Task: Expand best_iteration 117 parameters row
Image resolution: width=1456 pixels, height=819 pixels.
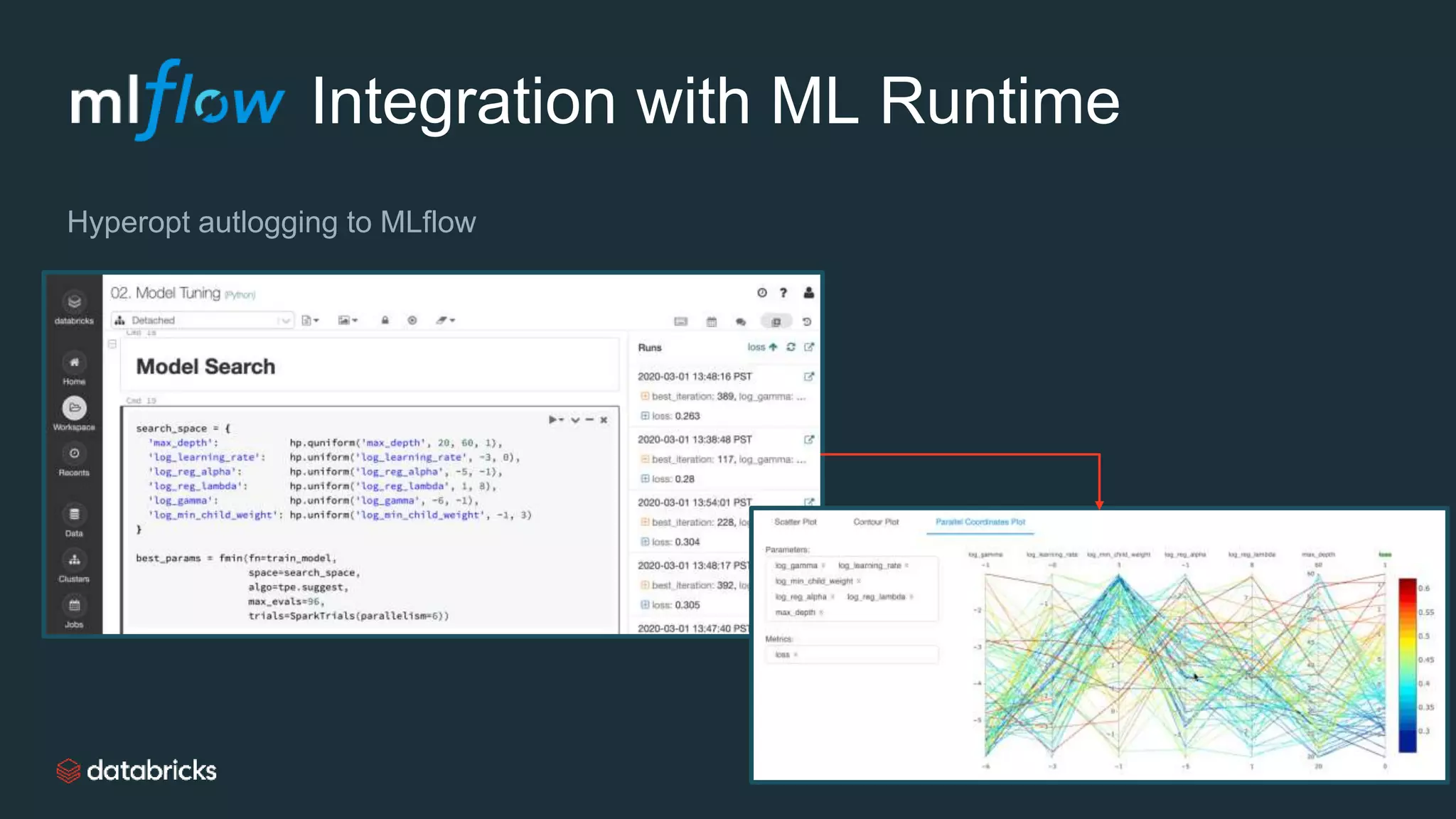Action: coord(645,459)
